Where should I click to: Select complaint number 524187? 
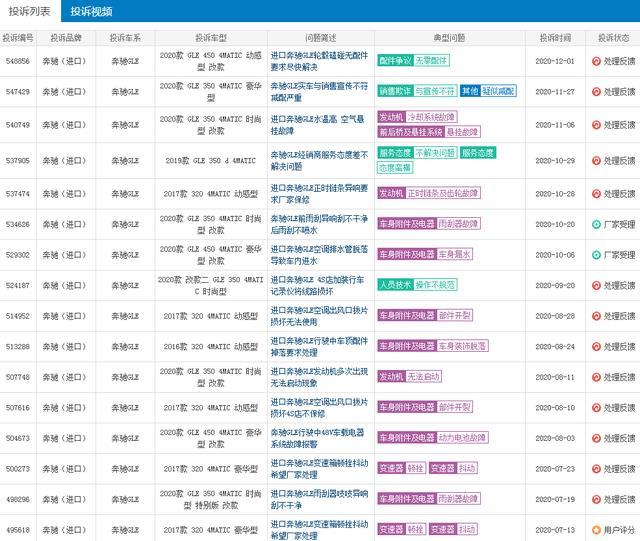point(18,285)
